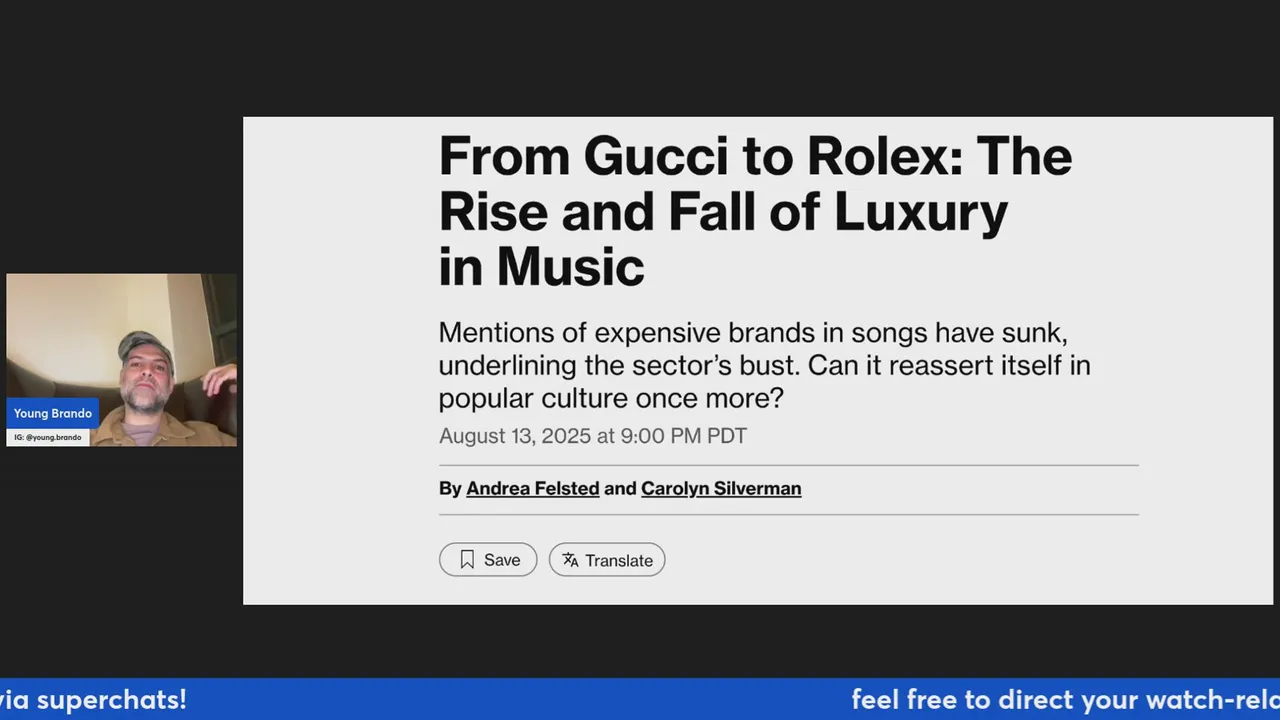Screen dimensions: 1280x720
Task: Select the presenter webcam video thumbnail
Action: (x=122, y=360)
